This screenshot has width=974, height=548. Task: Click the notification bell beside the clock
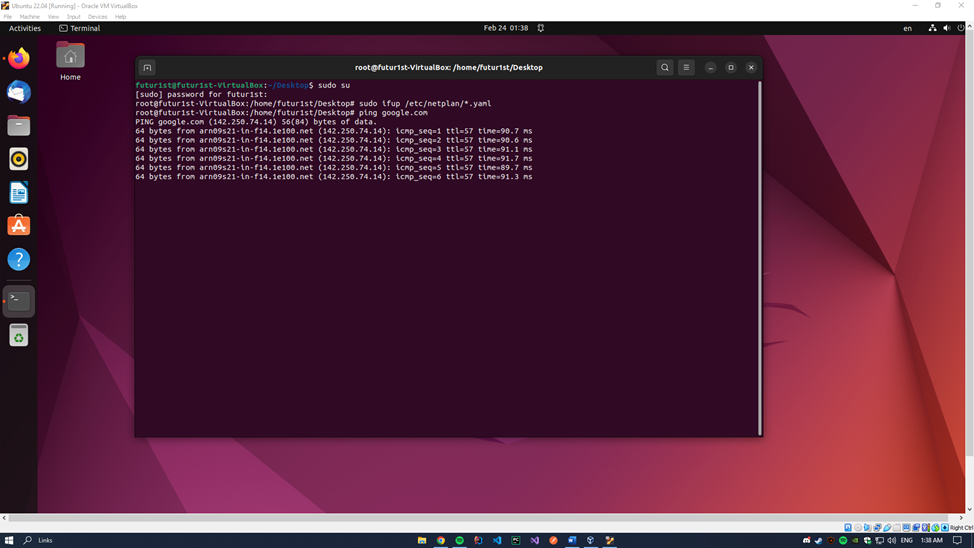point(541,28)
